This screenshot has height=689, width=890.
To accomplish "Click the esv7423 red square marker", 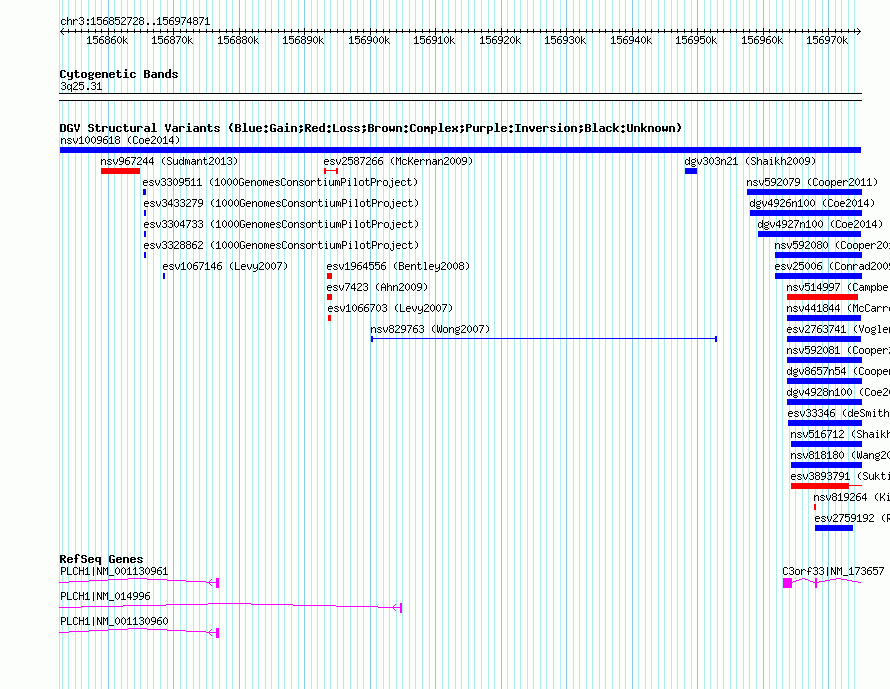I will [329, 297].
